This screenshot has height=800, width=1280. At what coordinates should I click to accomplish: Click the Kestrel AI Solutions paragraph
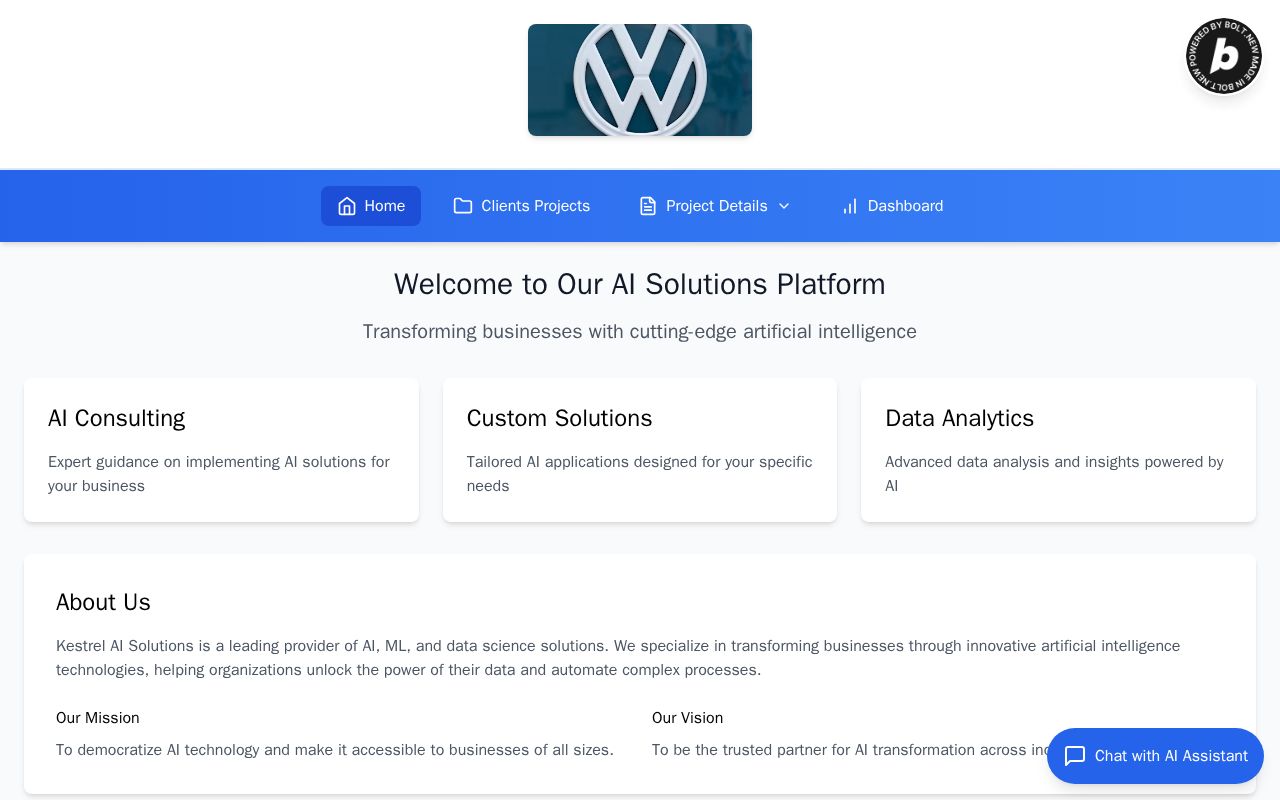click(618, 658)
